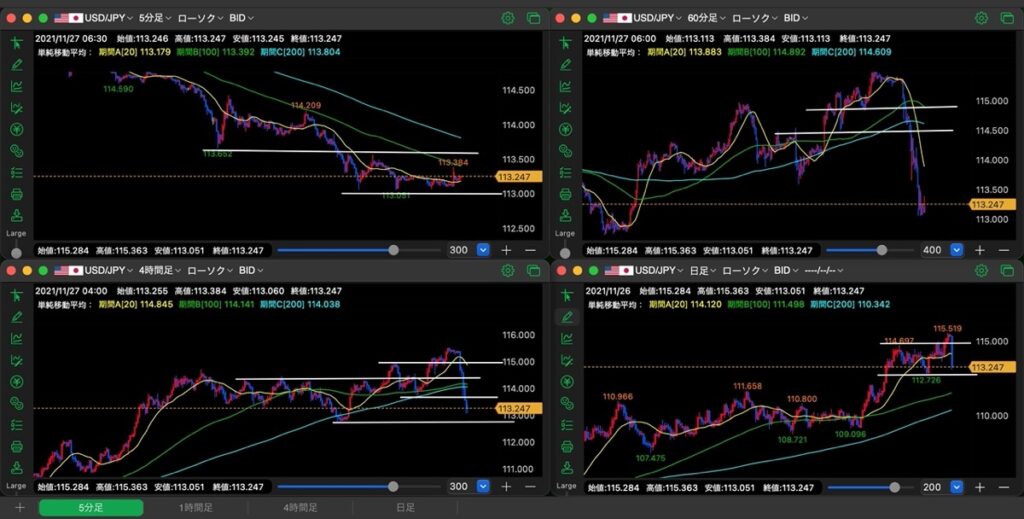The width and height of the screenshot is (1024, 519).
Task: Select the highlighted pencil tool in 日足 chart
Action: coord(566,317)
